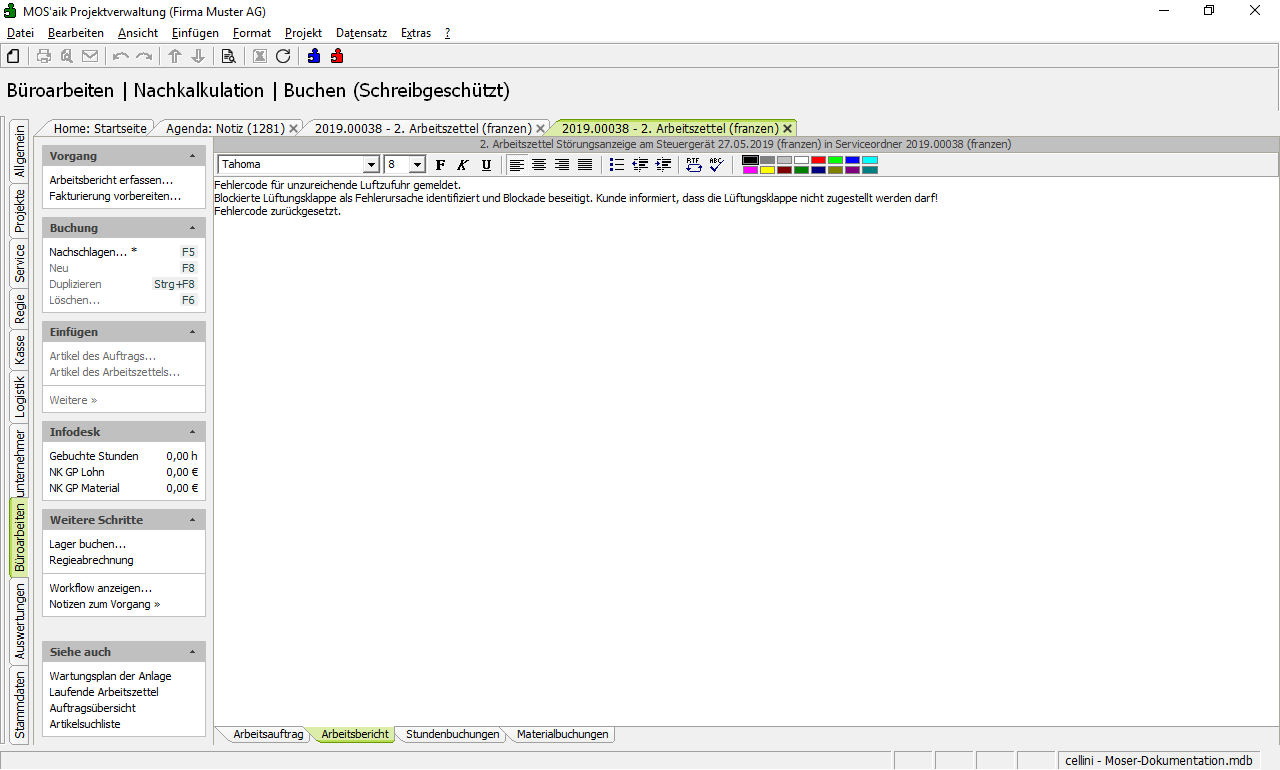1280x770 pixels.
Task: Click 'Arbeitsbericht erfassen…' link
Action: coord(111,180)
